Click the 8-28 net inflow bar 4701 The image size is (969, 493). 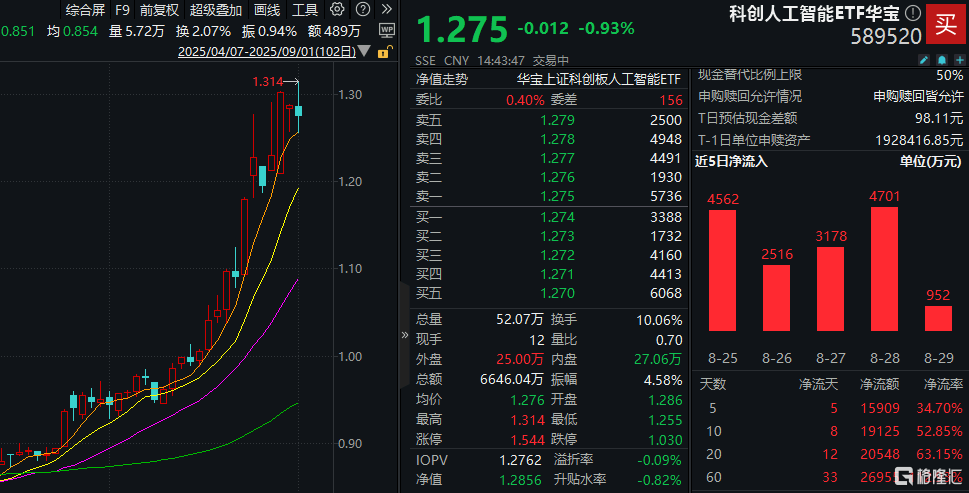[x=884, y=269]
